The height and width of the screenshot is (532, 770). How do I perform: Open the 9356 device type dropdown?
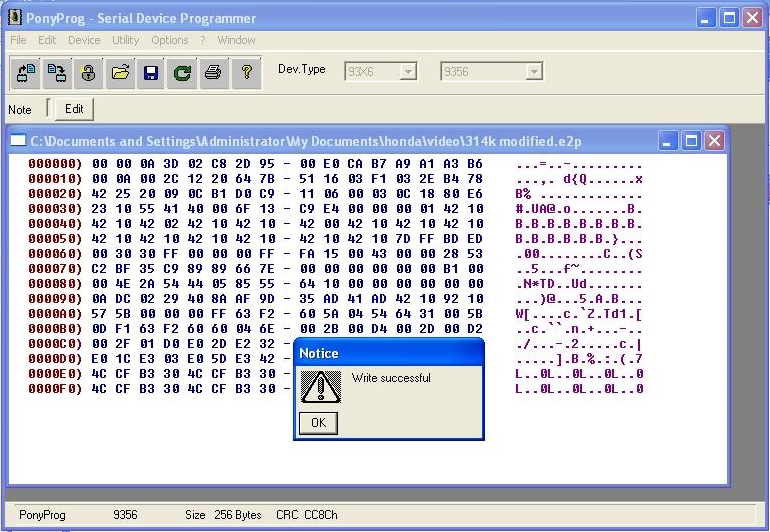pos(533,72)
